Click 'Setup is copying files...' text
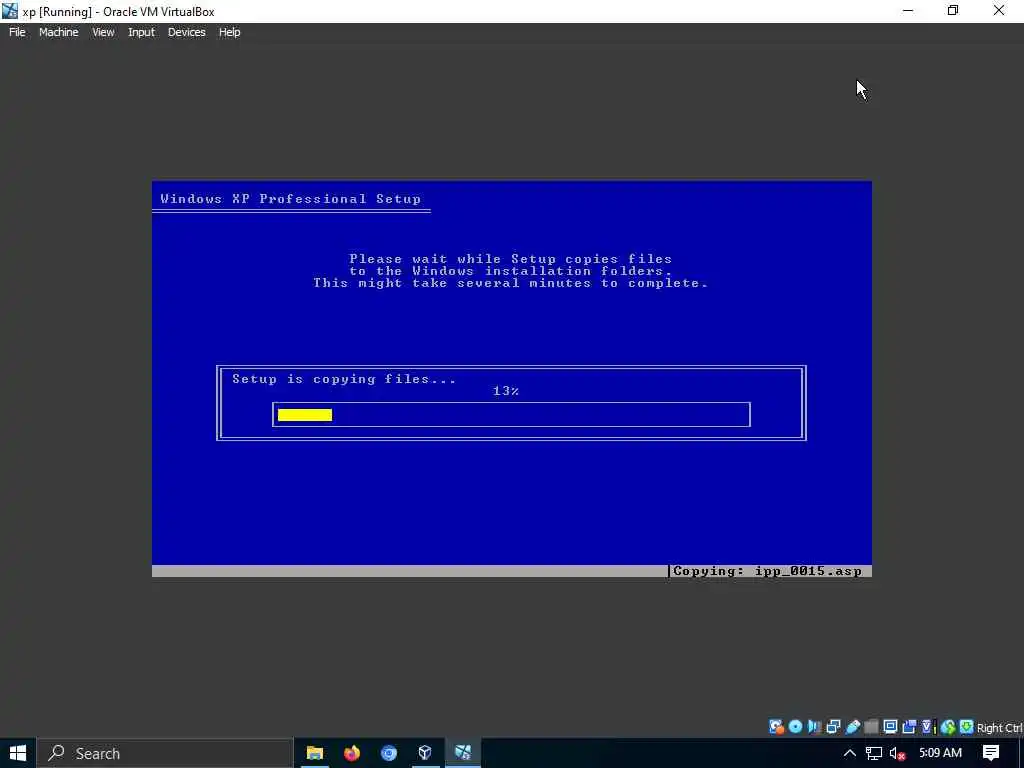The image size is (1024, 768). point(344,379)
